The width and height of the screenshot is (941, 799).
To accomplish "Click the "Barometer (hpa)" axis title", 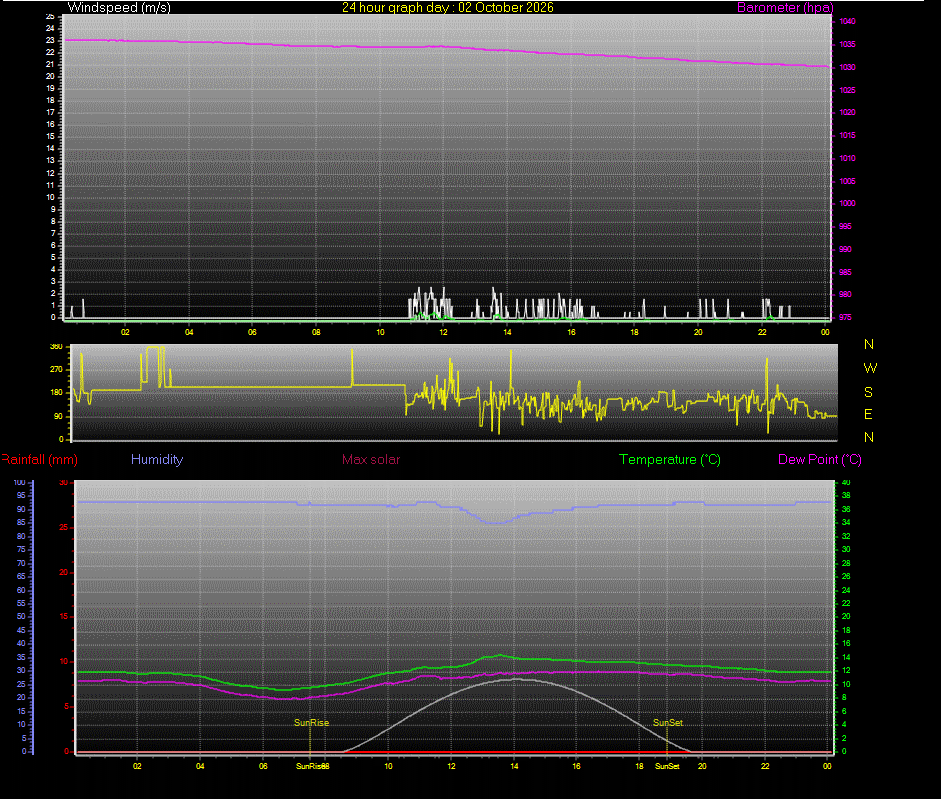I will pyautogui.click(x=785, y=8).
